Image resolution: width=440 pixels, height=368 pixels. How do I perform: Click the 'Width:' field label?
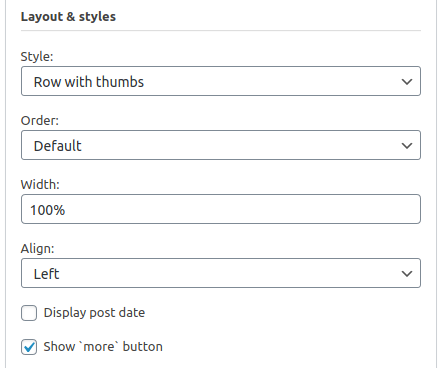40,185
